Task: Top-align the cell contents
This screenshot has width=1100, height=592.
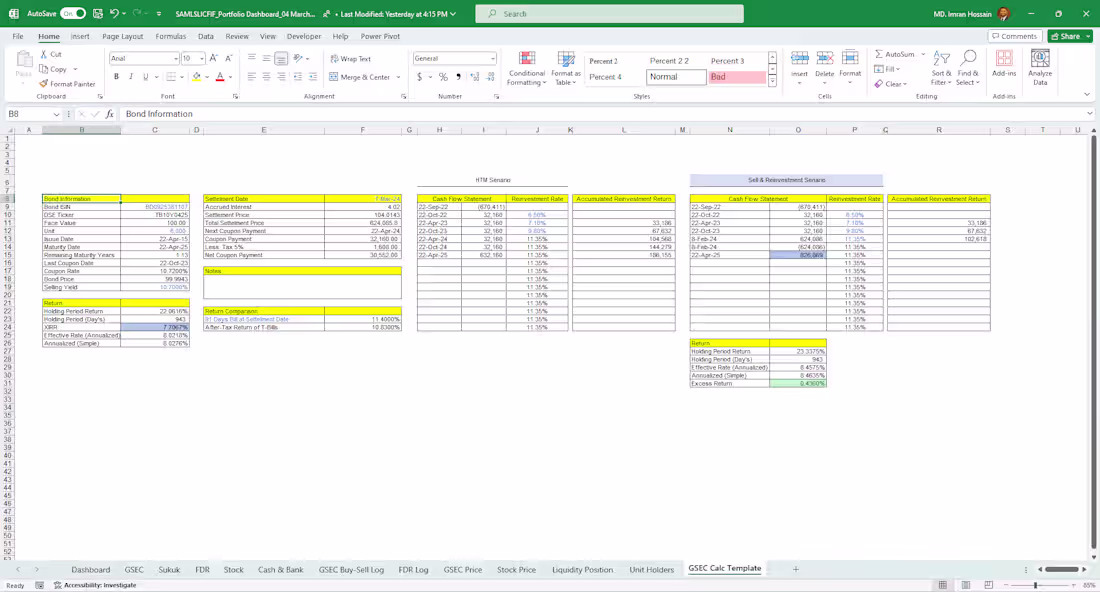Action: pos(251,58)
